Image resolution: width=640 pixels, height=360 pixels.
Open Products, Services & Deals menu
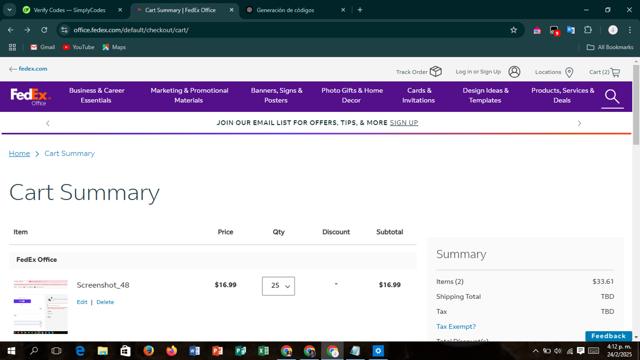pyautogui.click(x=562, y=96)
